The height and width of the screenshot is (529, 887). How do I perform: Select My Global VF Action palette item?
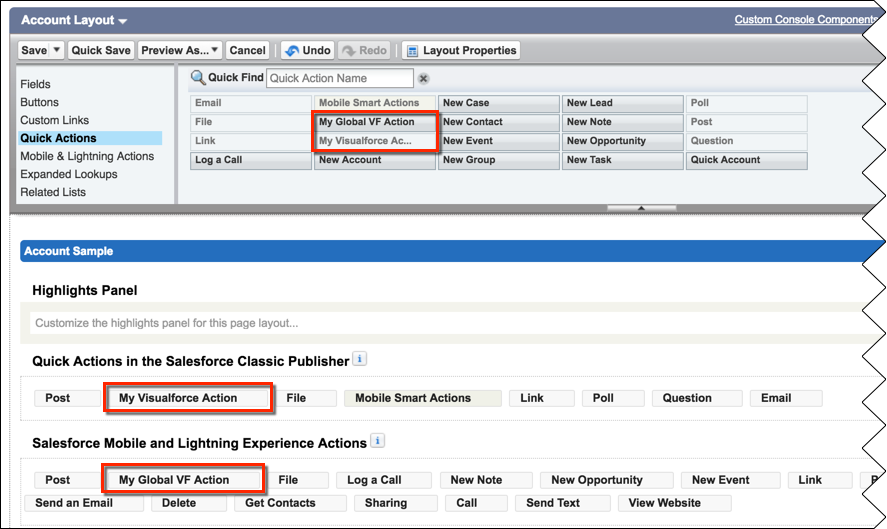pyautogui.click(x=374, y=122)
